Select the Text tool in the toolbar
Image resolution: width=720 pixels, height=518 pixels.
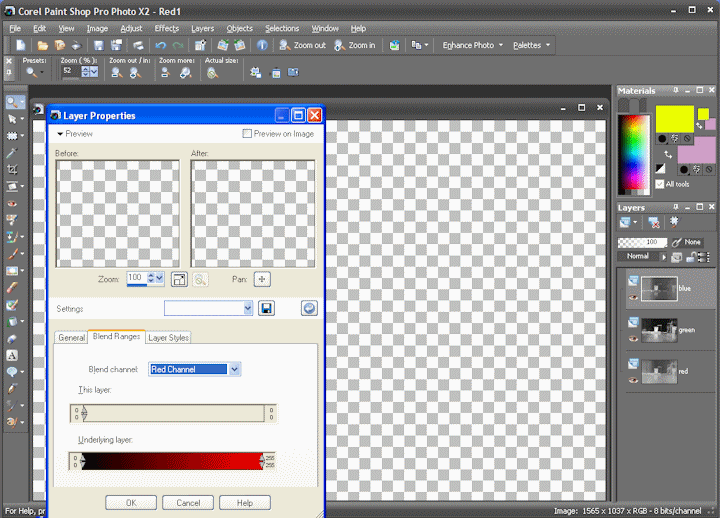pyautogui.click(x=12, y=355)
